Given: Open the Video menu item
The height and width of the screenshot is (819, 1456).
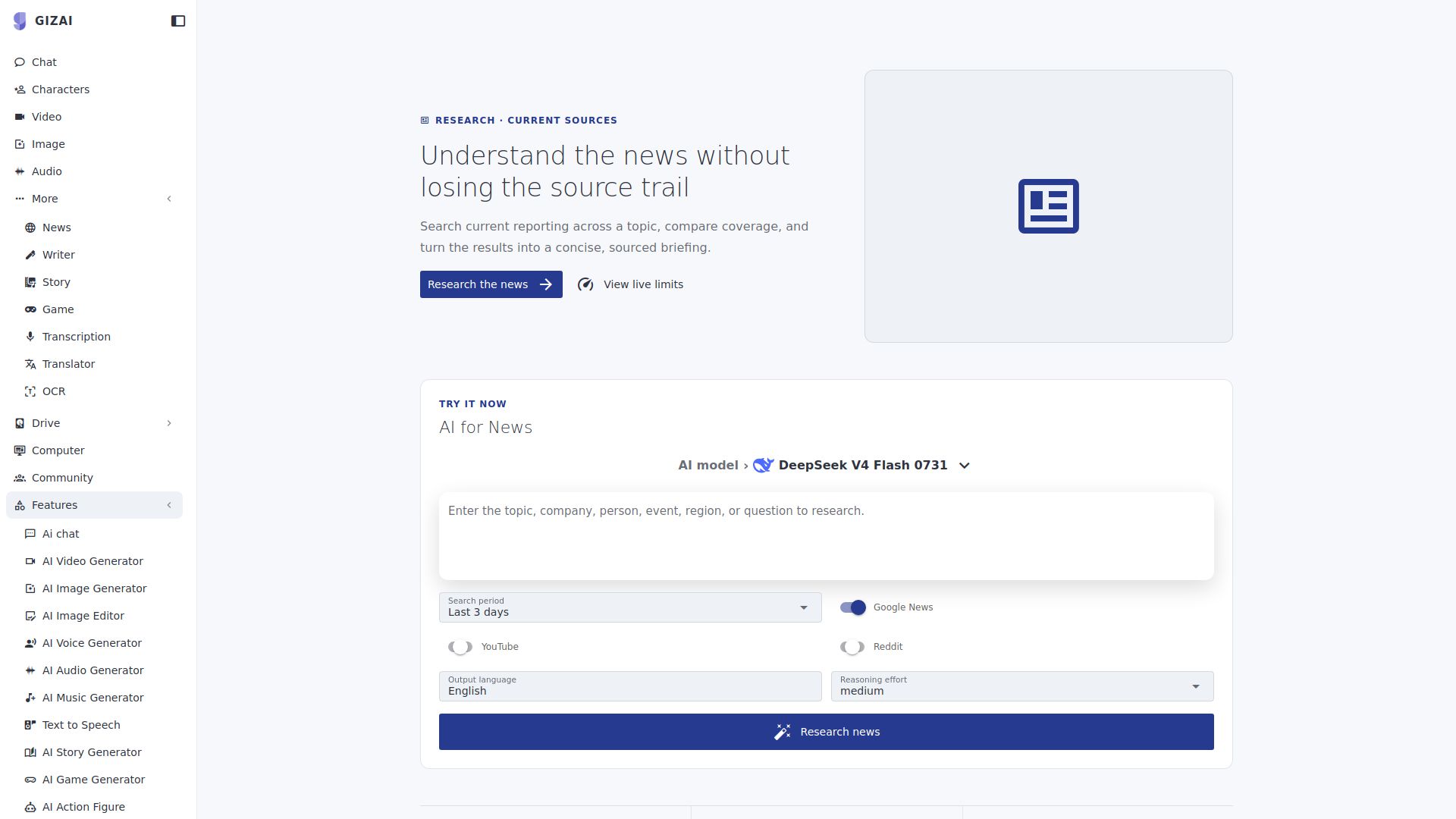Looking at the screenshot, I should 94,117.
